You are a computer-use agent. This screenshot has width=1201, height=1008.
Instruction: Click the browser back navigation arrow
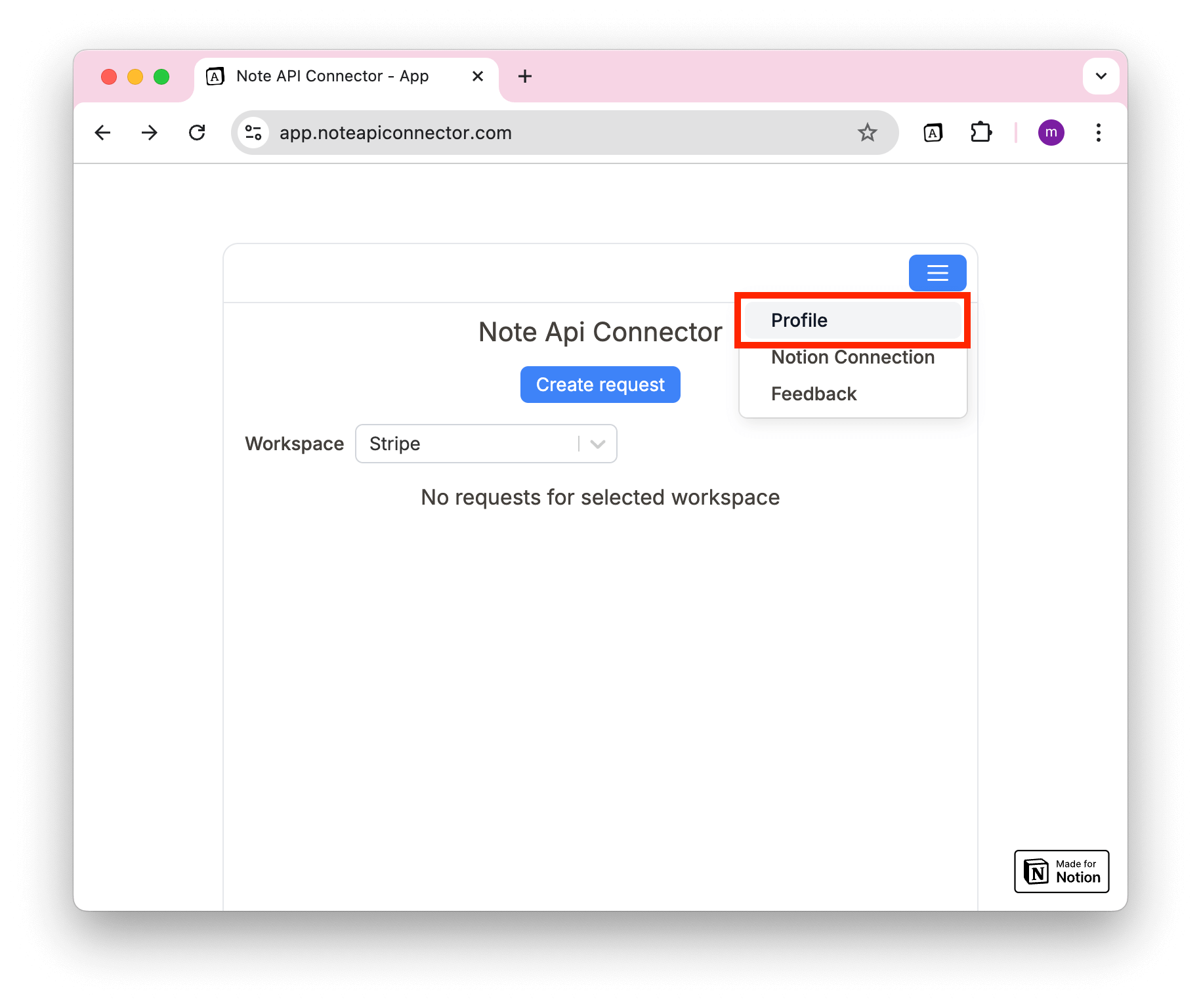[102, 133]
